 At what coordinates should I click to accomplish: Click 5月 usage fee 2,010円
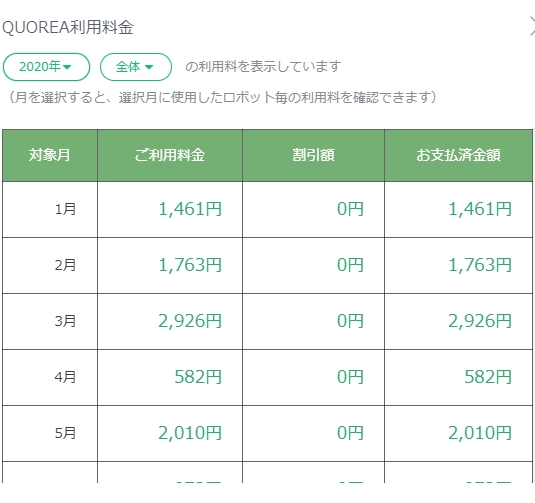tap(190, 433)
